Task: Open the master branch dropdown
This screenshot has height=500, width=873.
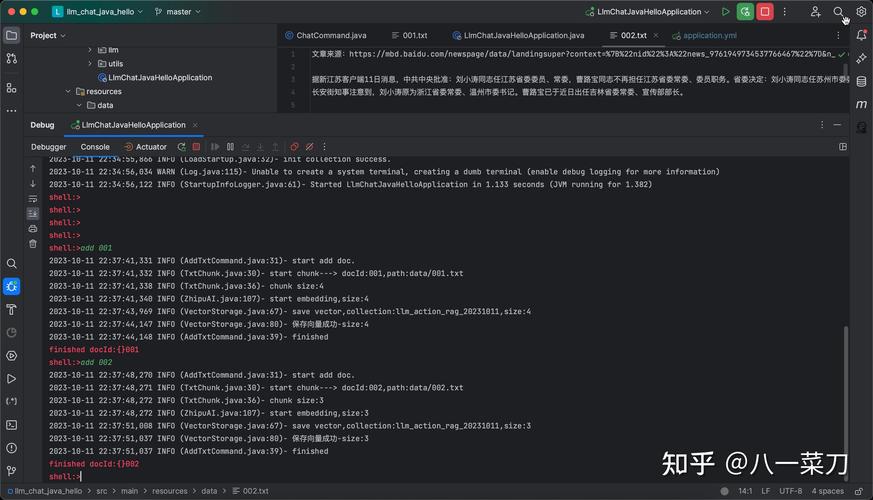Action: (x=178, y=12)
